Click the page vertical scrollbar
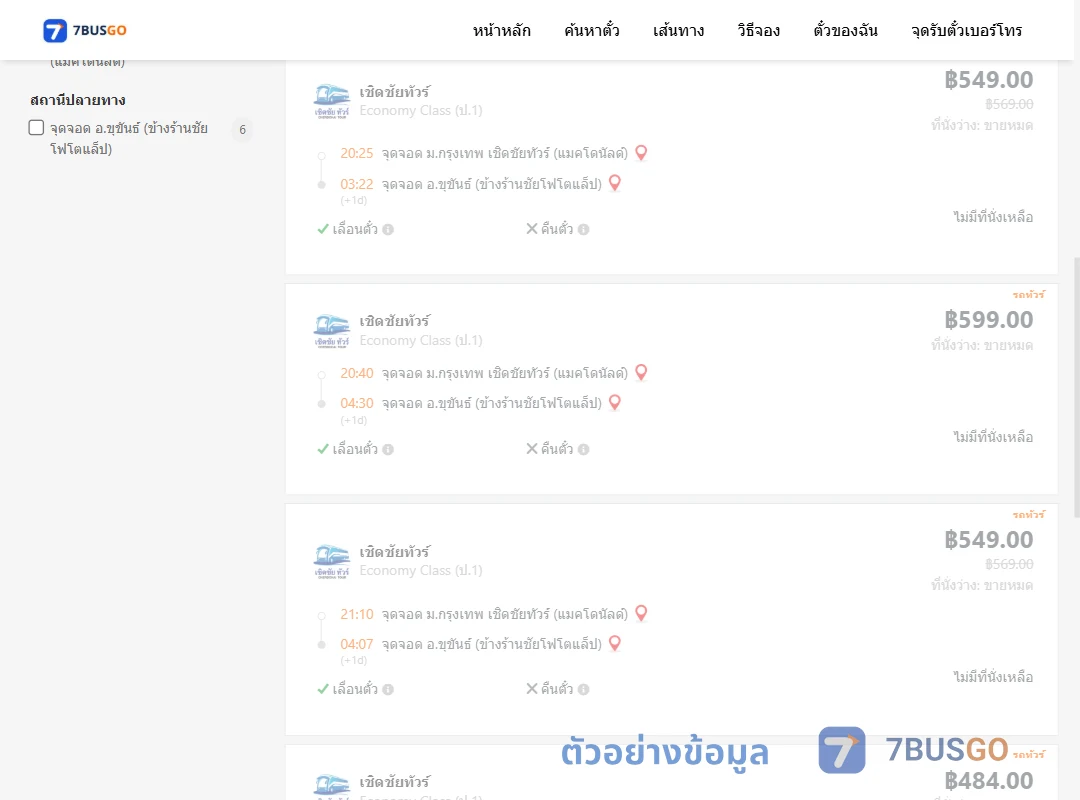Screen dimensions: 1080x800 pyautogui.click(x=1077, y=387)
